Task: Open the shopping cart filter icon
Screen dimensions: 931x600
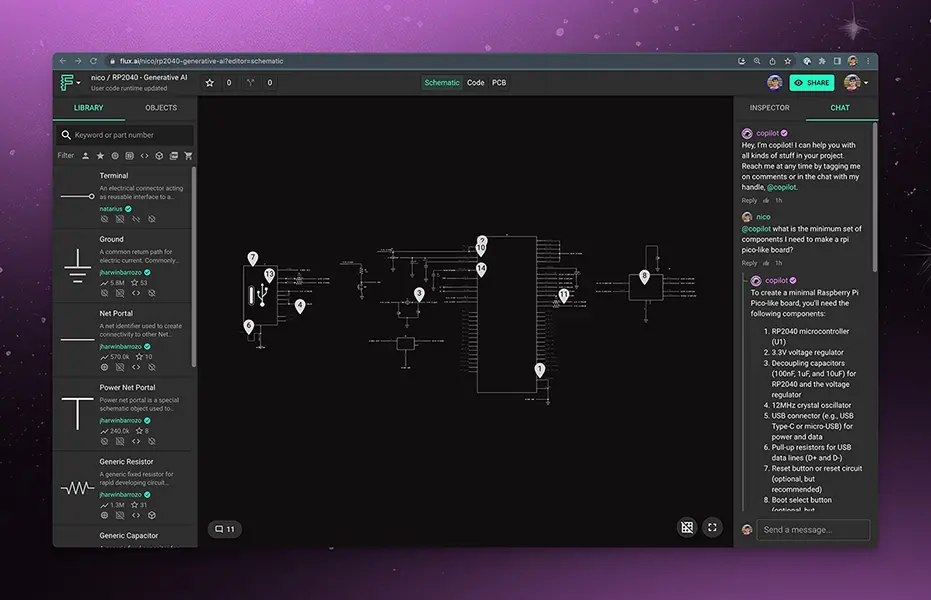Action: pos(188,156)
